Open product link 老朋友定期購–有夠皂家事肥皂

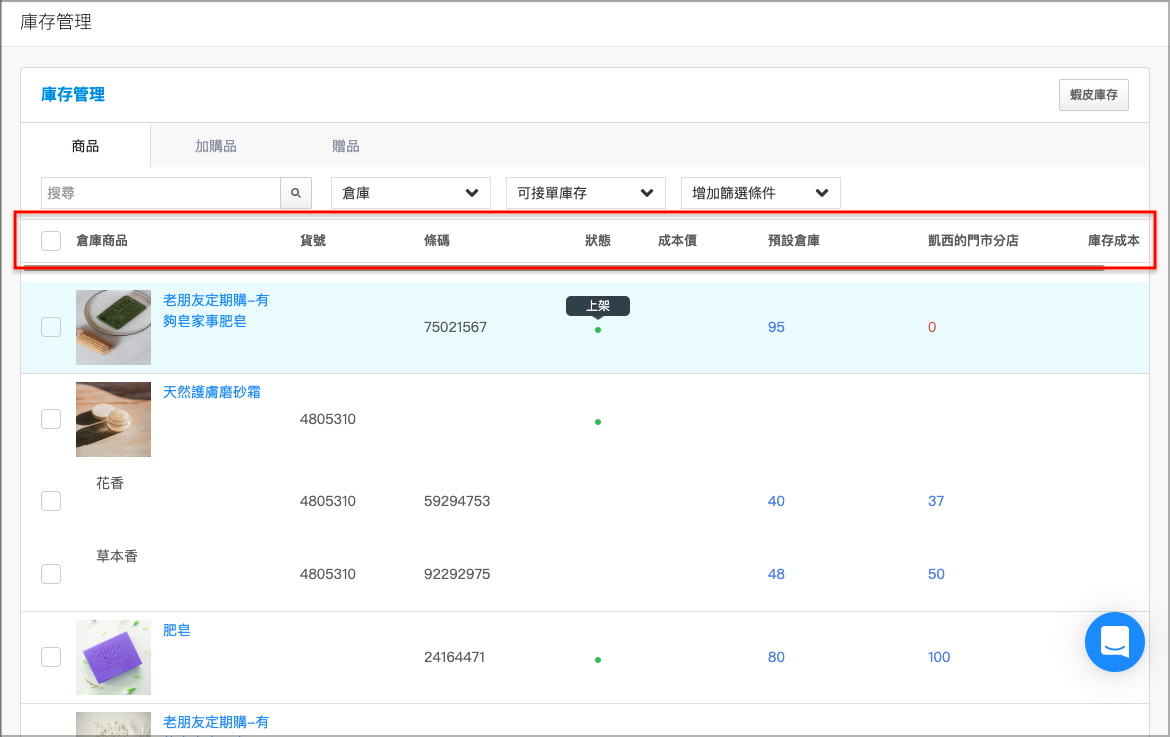[x=216, y=310]
